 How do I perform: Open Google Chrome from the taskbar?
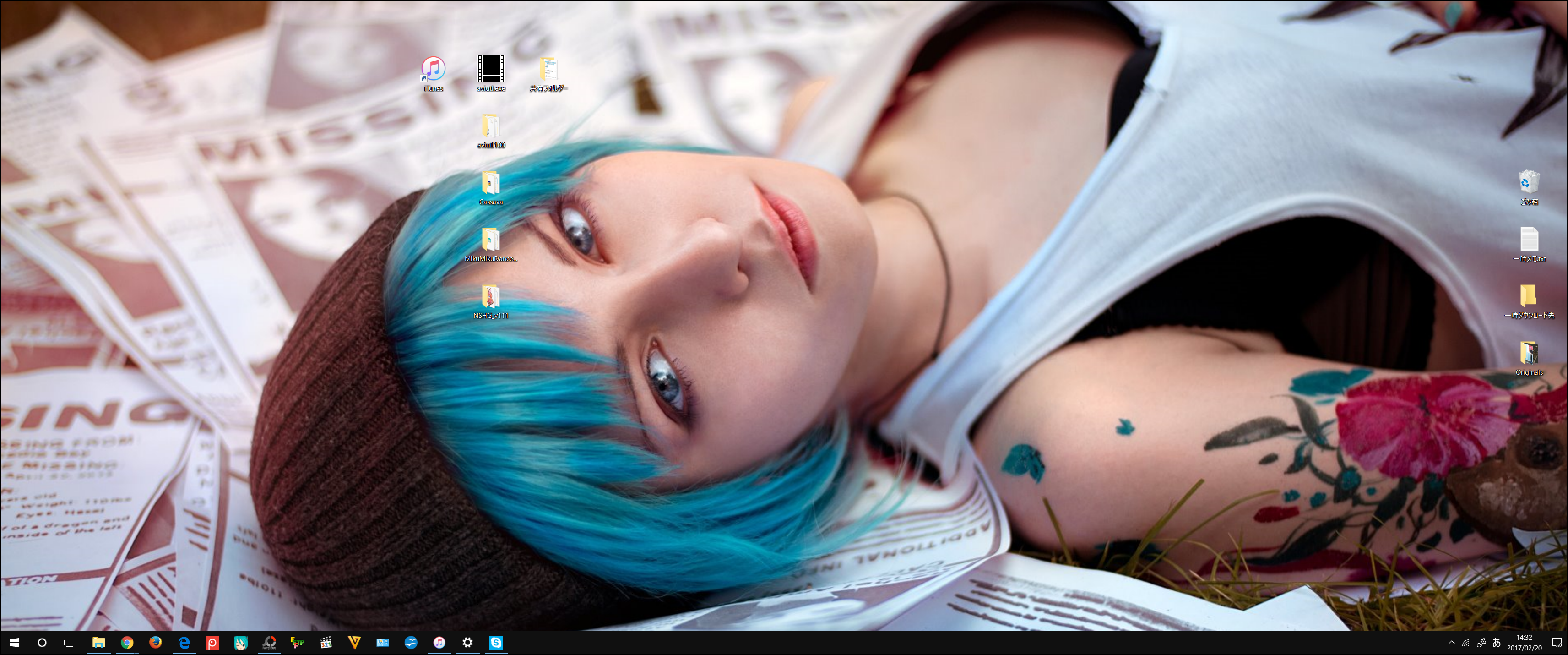[x=127, y=642]
